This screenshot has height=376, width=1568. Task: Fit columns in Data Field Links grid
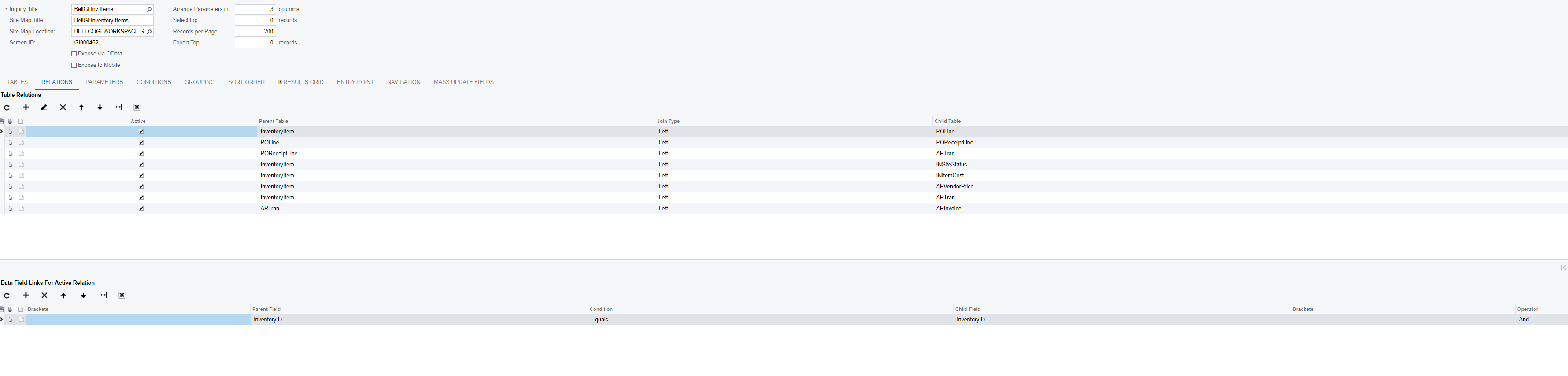click(x=103, y=296)
